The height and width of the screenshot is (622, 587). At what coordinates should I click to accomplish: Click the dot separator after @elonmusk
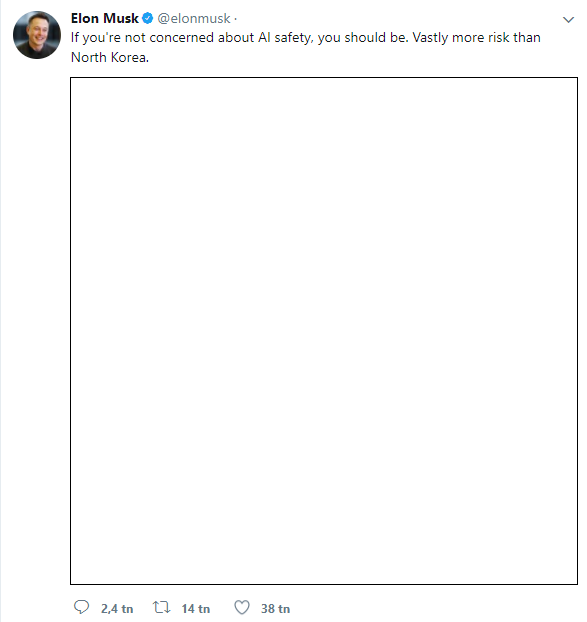[236, 19]
